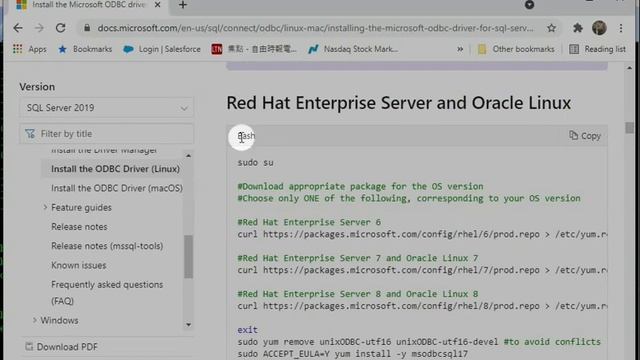Image resolution: width=640 pixels, height=360 pixels.
Task: Click the address bar URL
Action: pos(315,28)
